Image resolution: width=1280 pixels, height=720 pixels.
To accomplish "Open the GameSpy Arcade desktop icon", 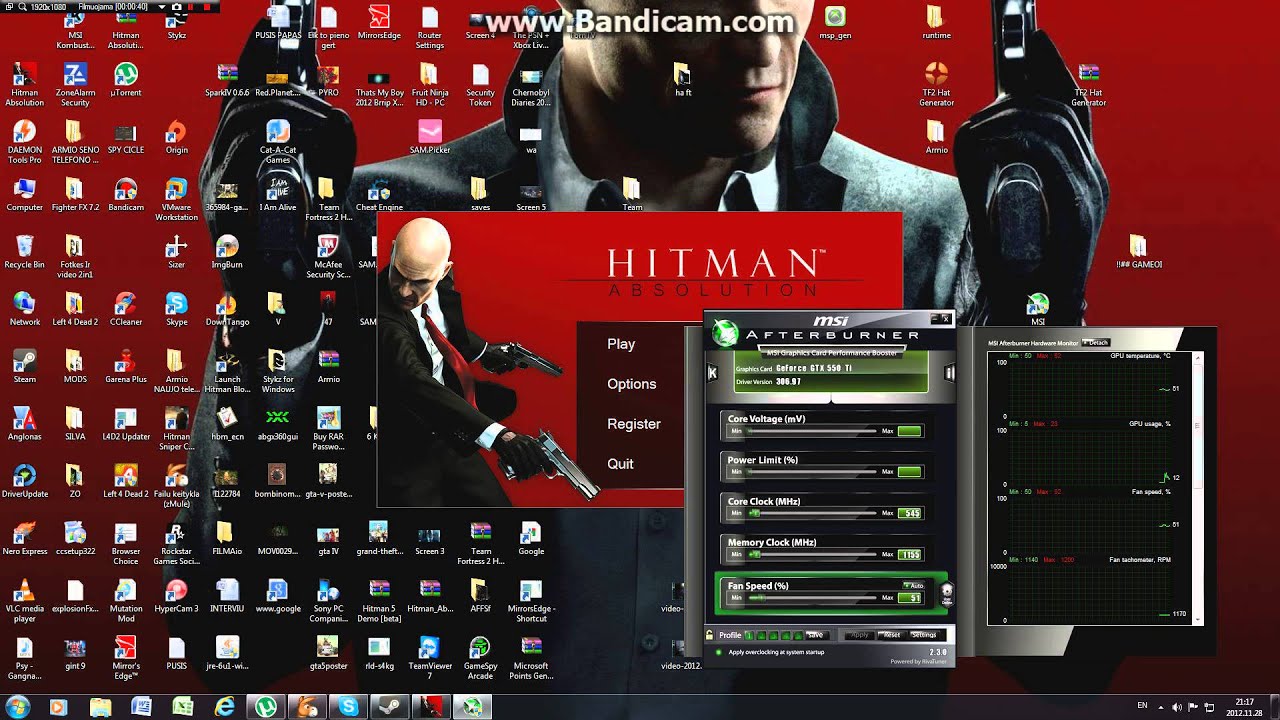I will click(480, 658).
